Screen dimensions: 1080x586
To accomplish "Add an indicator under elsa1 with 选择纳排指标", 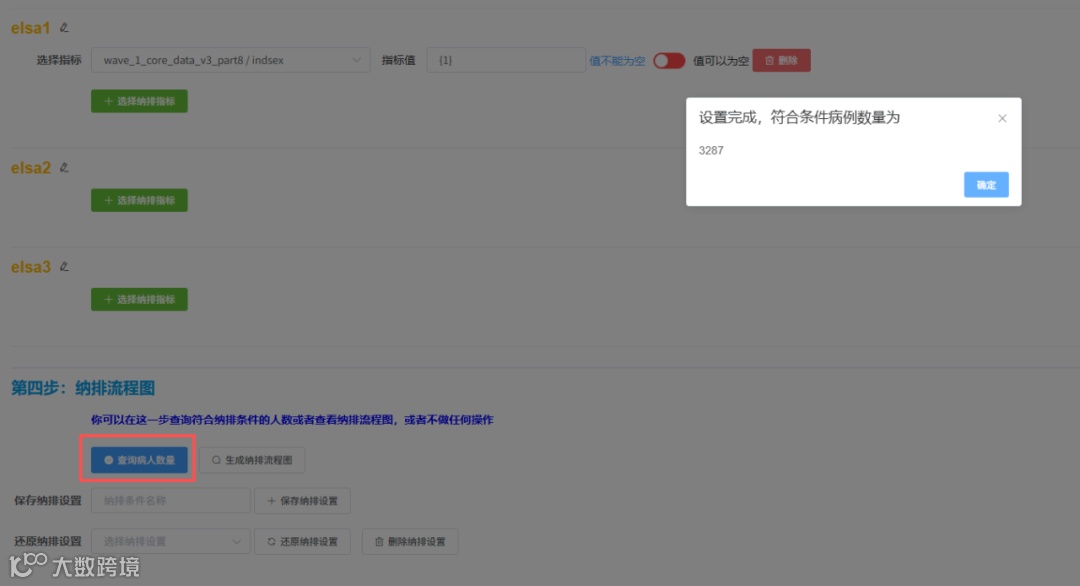I will pos(139,101).
